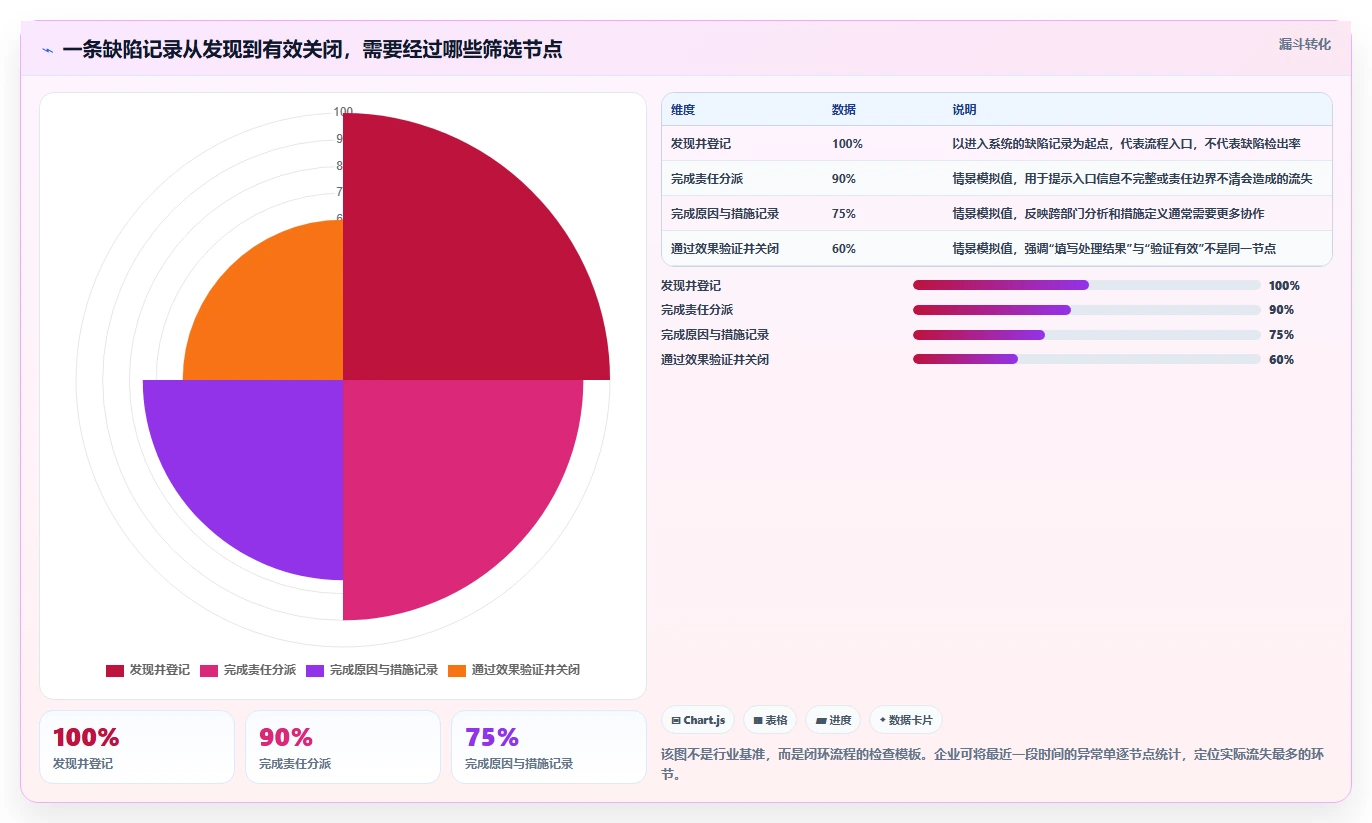Click the 发现并登记 label in the progress list
Image resolution: width=1372 pixels, height=823 pixels.
pyautogui.click(x=691, y=286)
